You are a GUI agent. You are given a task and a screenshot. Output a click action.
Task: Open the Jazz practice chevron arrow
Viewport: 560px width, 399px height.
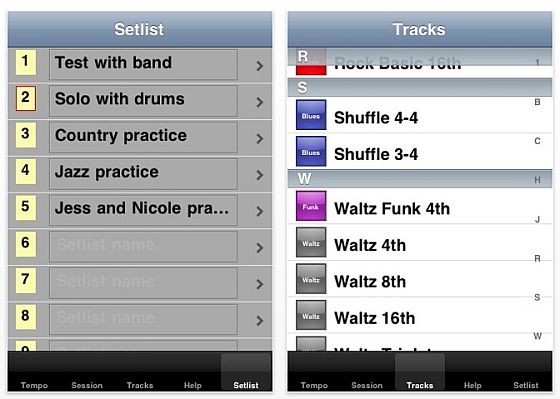click(260, 175)
